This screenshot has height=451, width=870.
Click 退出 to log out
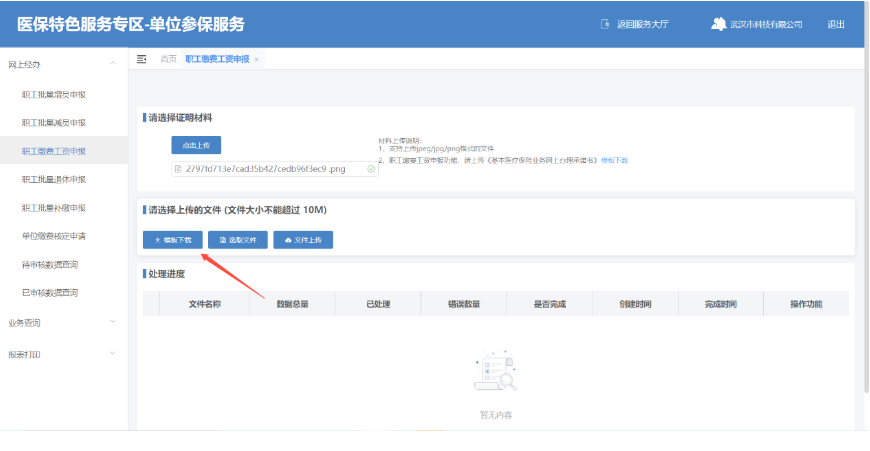tap(836, 24)
